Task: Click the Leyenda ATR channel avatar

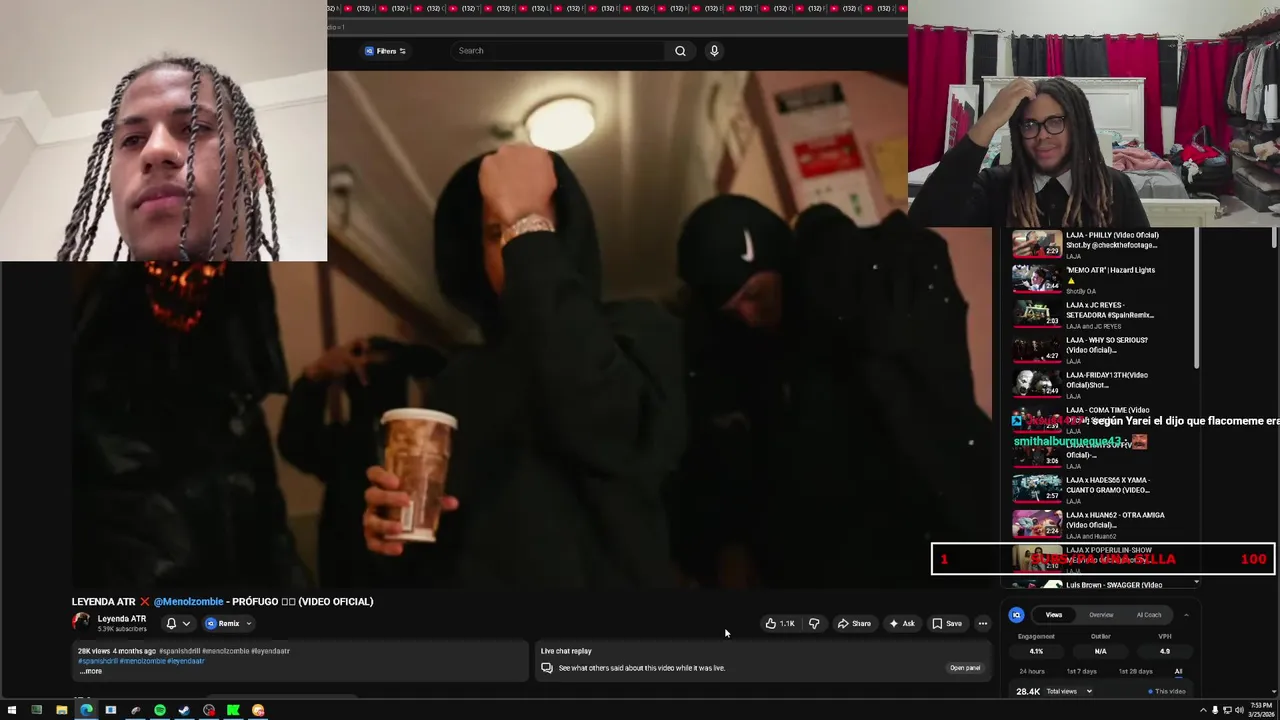Action: 81,622
